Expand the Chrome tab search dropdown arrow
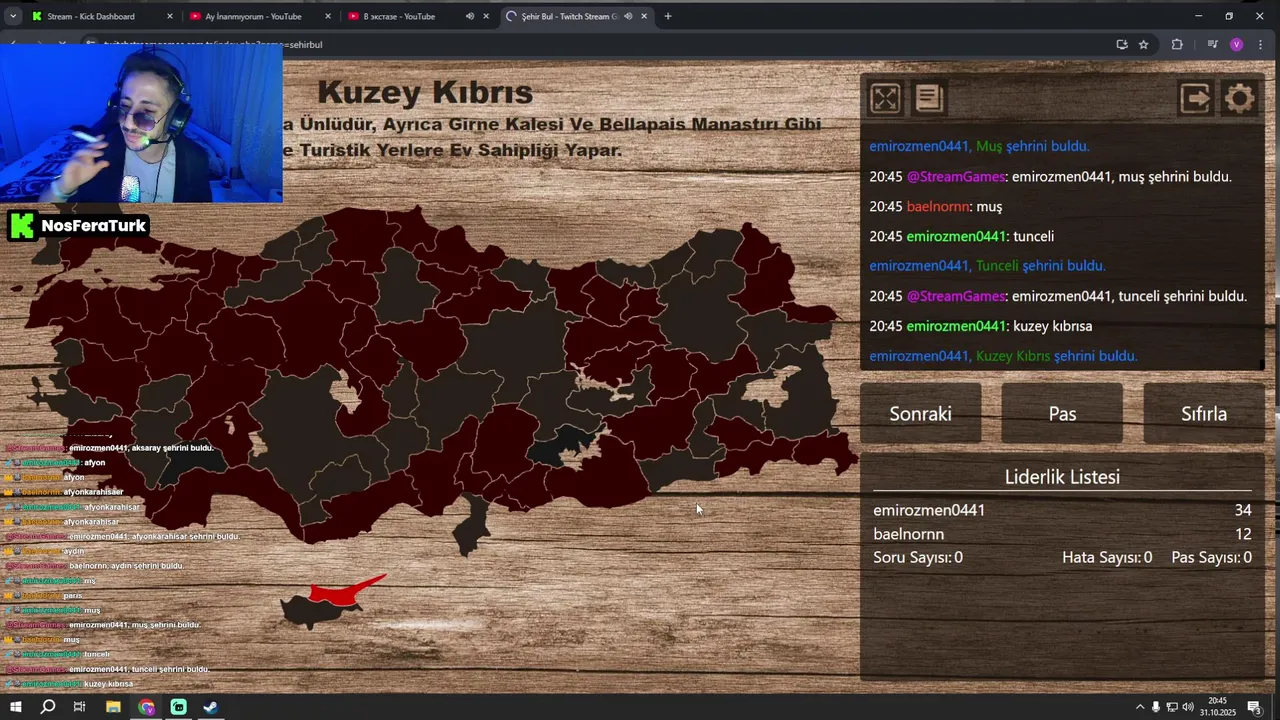The image size is (1280, 720). coord(13,16)
